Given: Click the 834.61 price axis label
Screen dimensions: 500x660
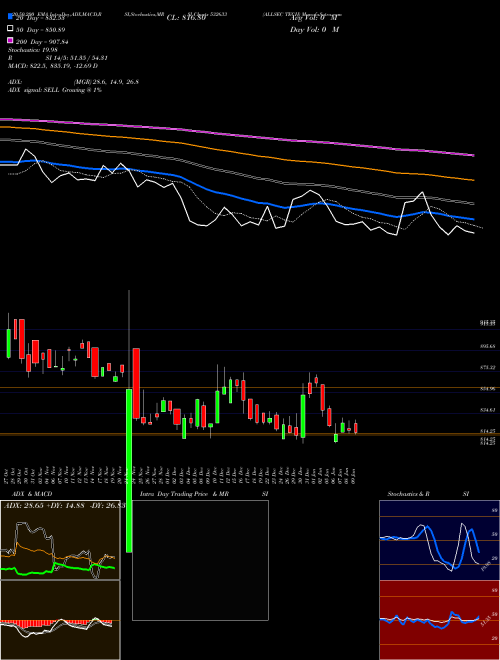Looking at the screenshot, I should point(487,410).
